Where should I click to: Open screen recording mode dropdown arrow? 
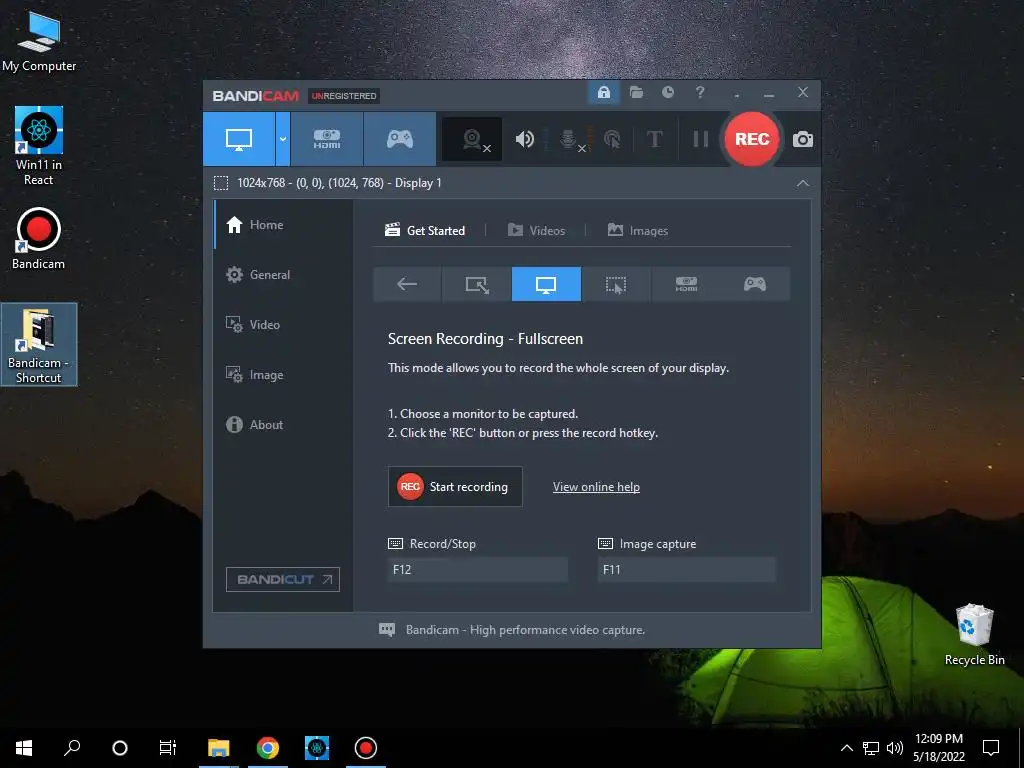point(283,139)
